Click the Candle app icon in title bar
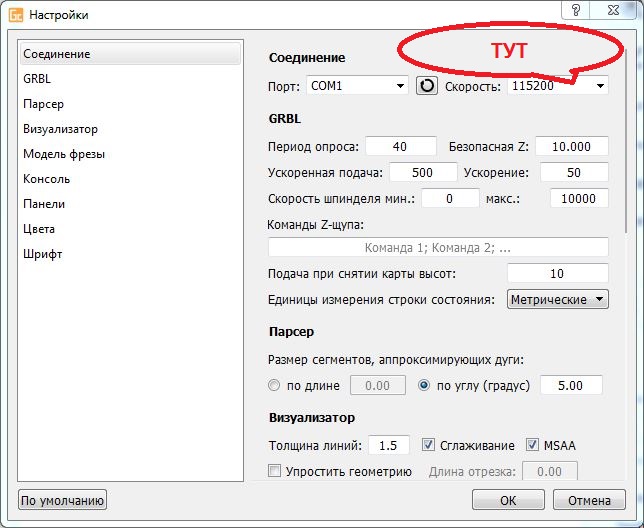 pyautogui.click(x=16, y=15)
